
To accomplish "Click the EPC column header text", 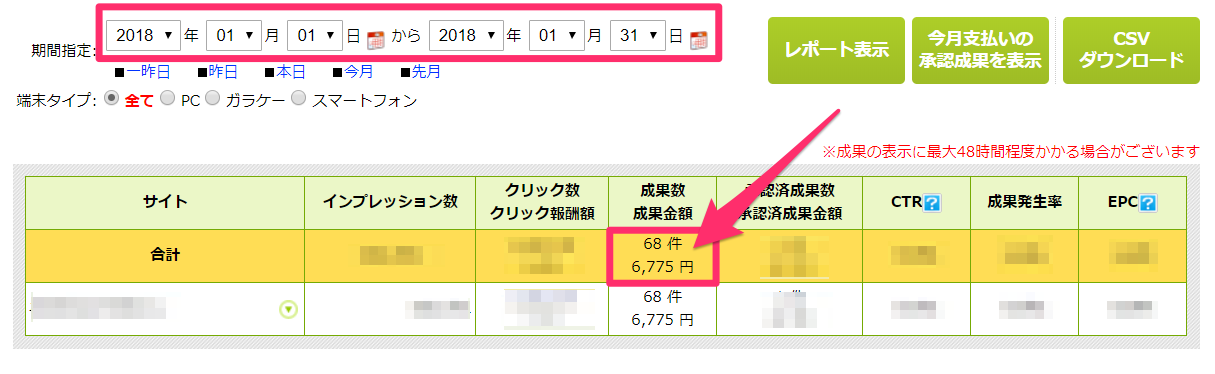I will (x=1123, y=203).
